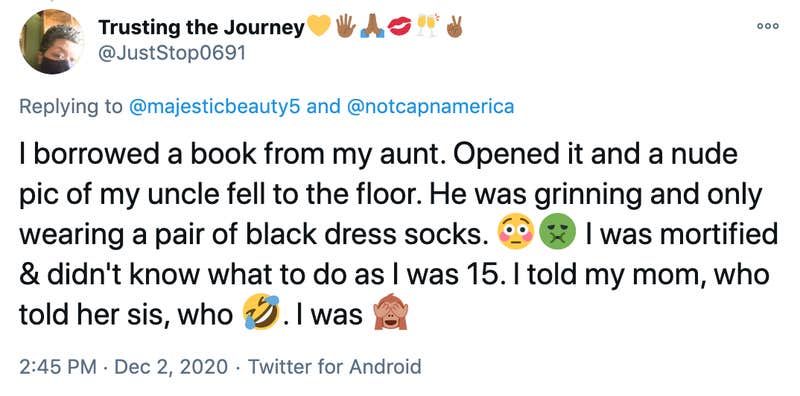Open the @majesticbeauty5 mention link
The width and height of the screenshot is (800, 396).
click(215, 107)
